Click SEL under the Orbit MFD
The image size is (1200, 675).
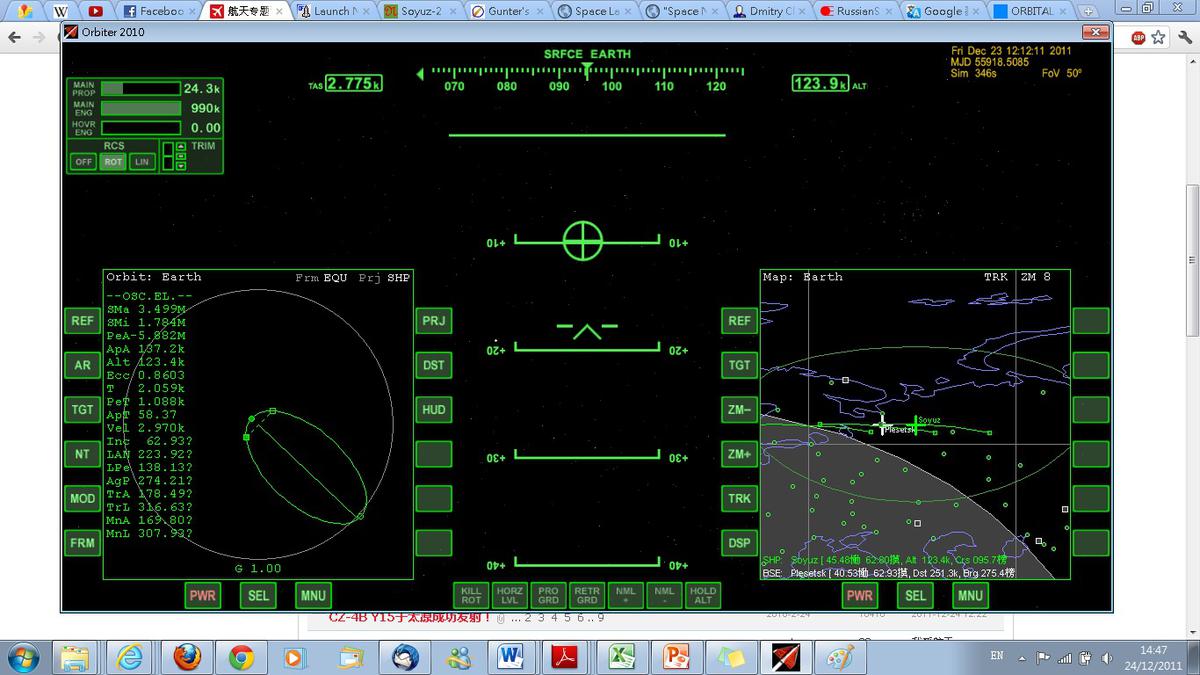tap(258, 595)
